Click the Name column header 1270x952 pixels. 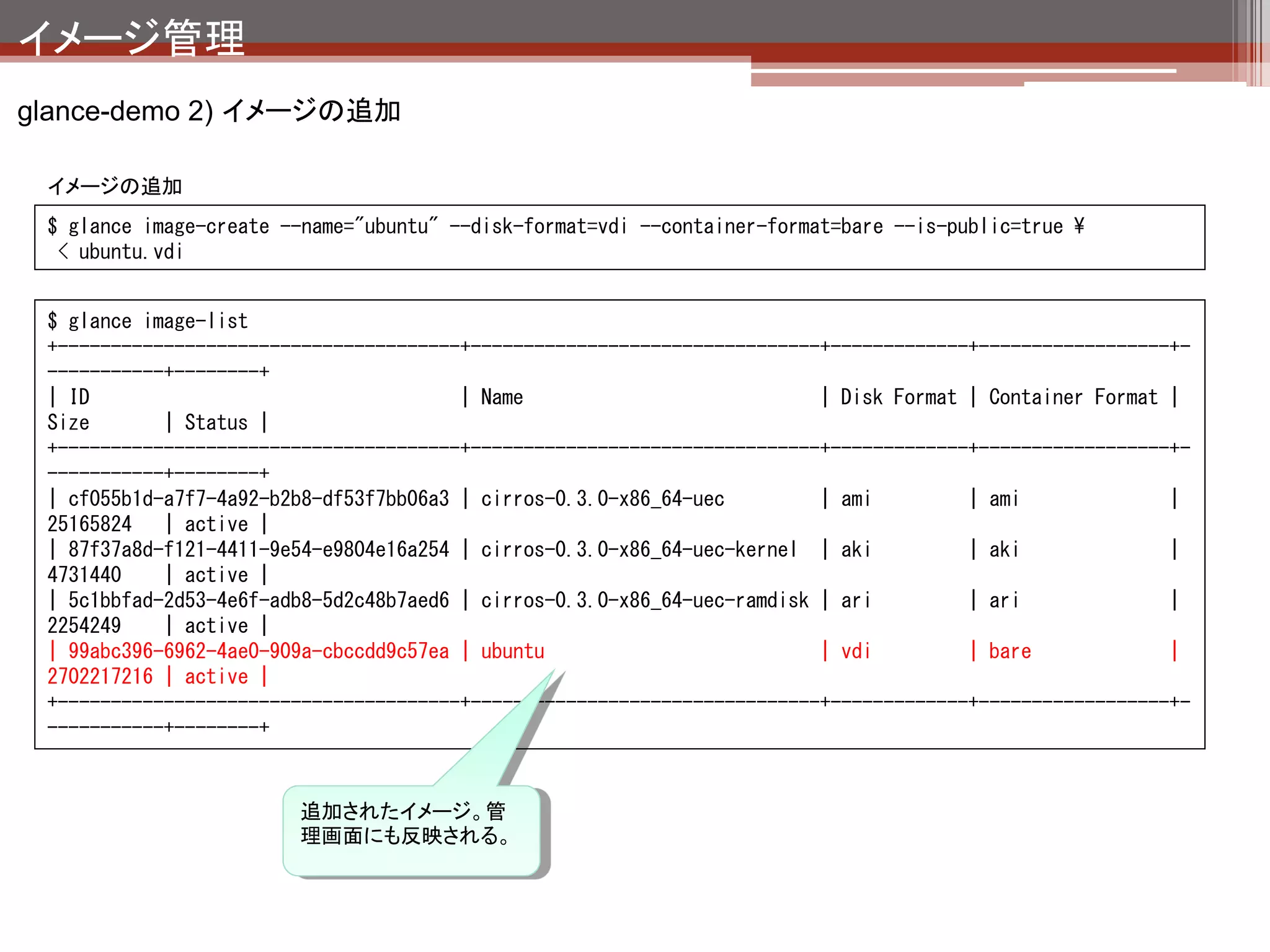502,397
